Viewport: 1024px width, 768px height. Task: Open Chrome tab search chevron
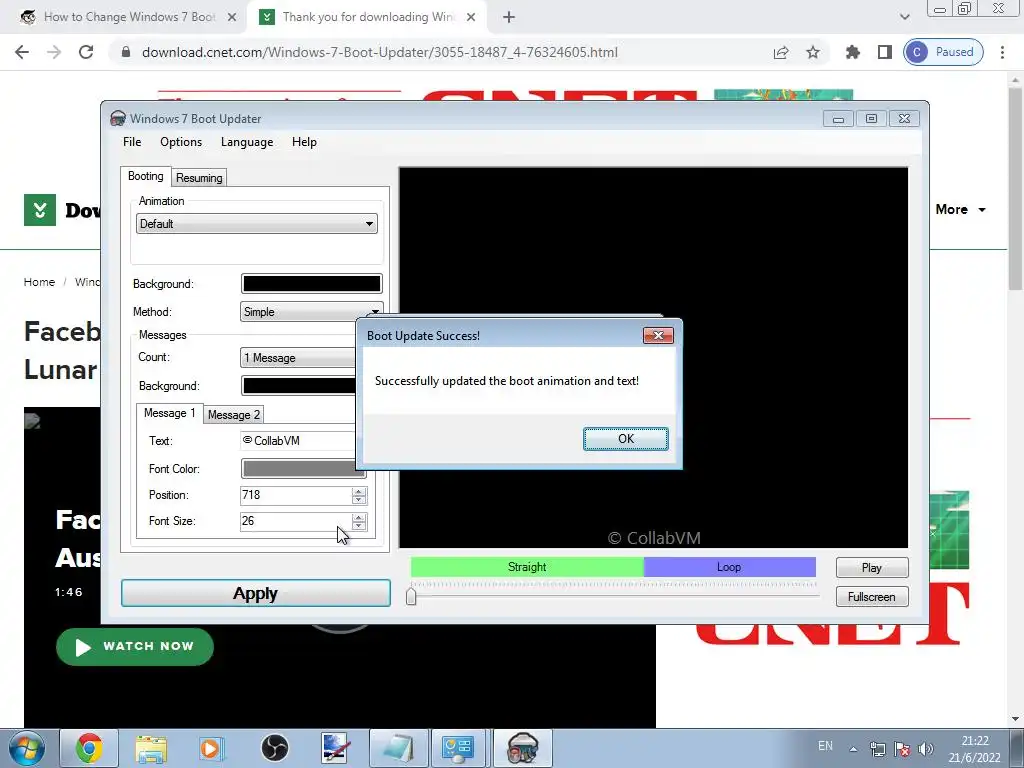click(x=904, y=17)
